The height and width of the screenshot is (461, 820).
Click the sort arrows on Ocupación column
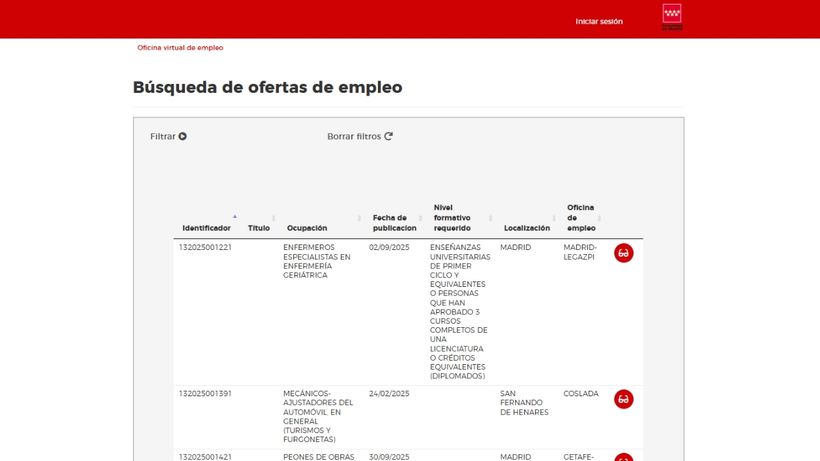click(359, 218)
